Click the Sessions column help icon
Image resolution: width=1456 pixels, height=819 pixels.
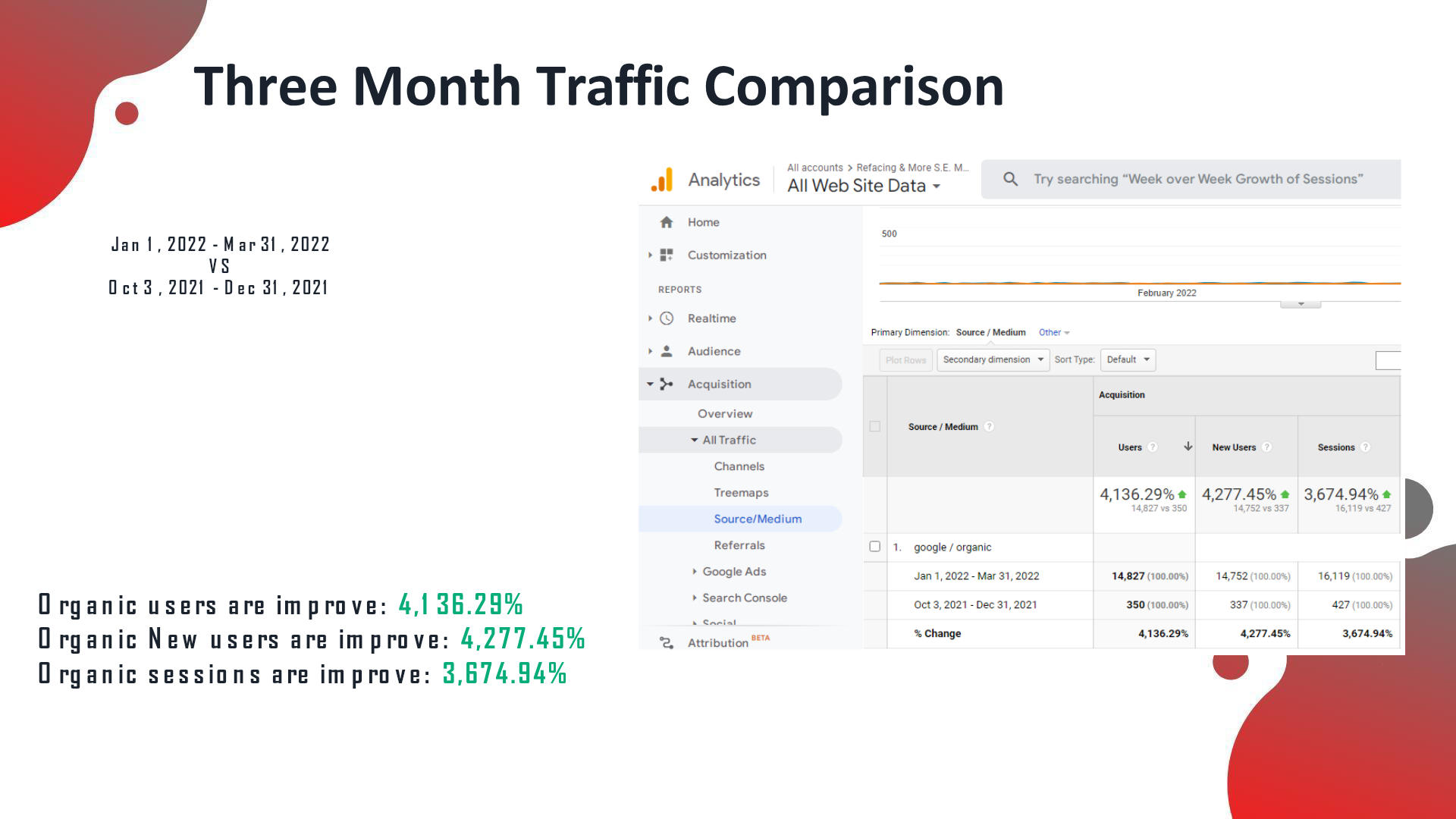pos(1366,447)
